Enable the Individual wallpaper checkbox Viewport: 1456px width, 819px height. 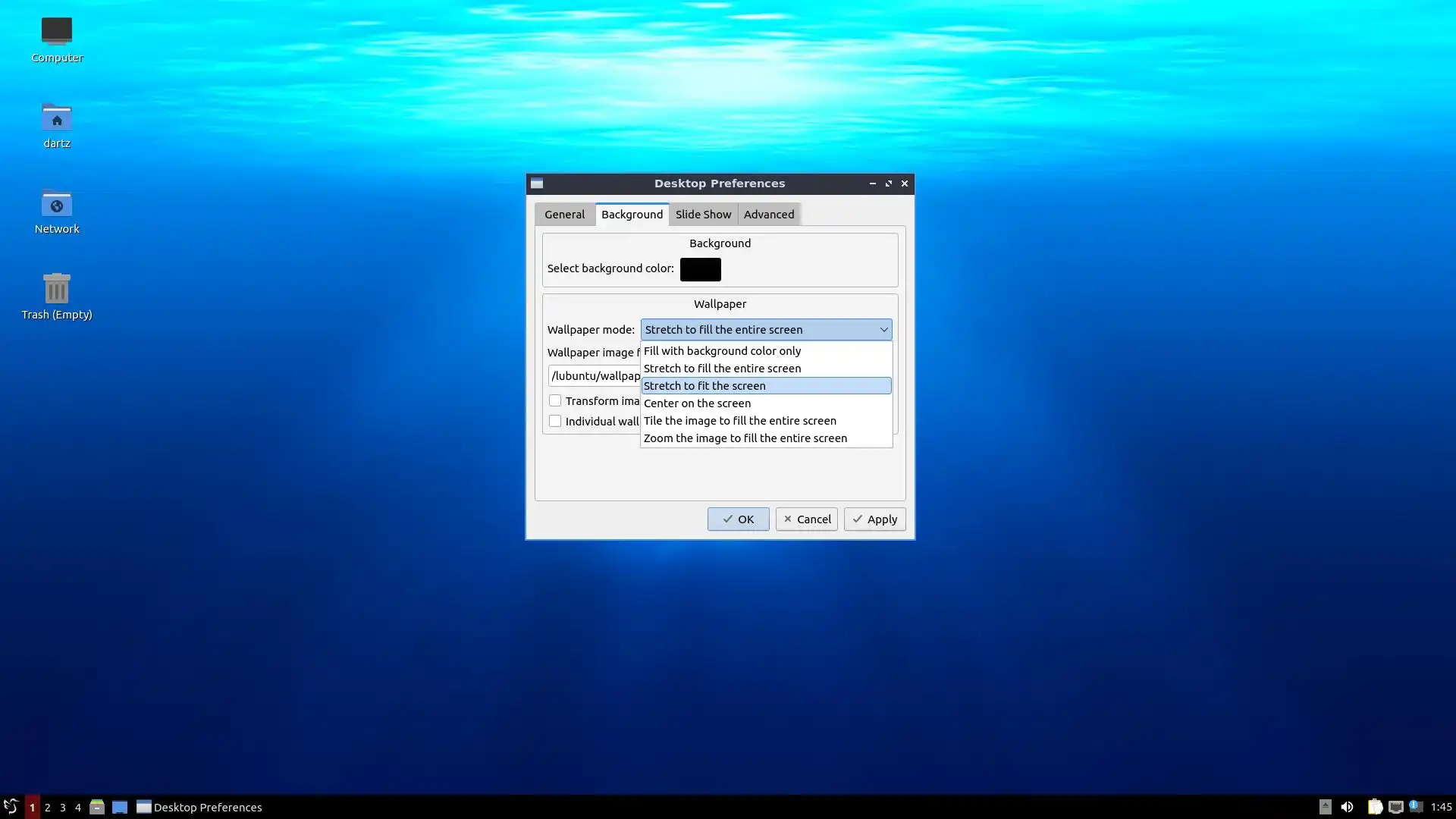pos(555,421)
